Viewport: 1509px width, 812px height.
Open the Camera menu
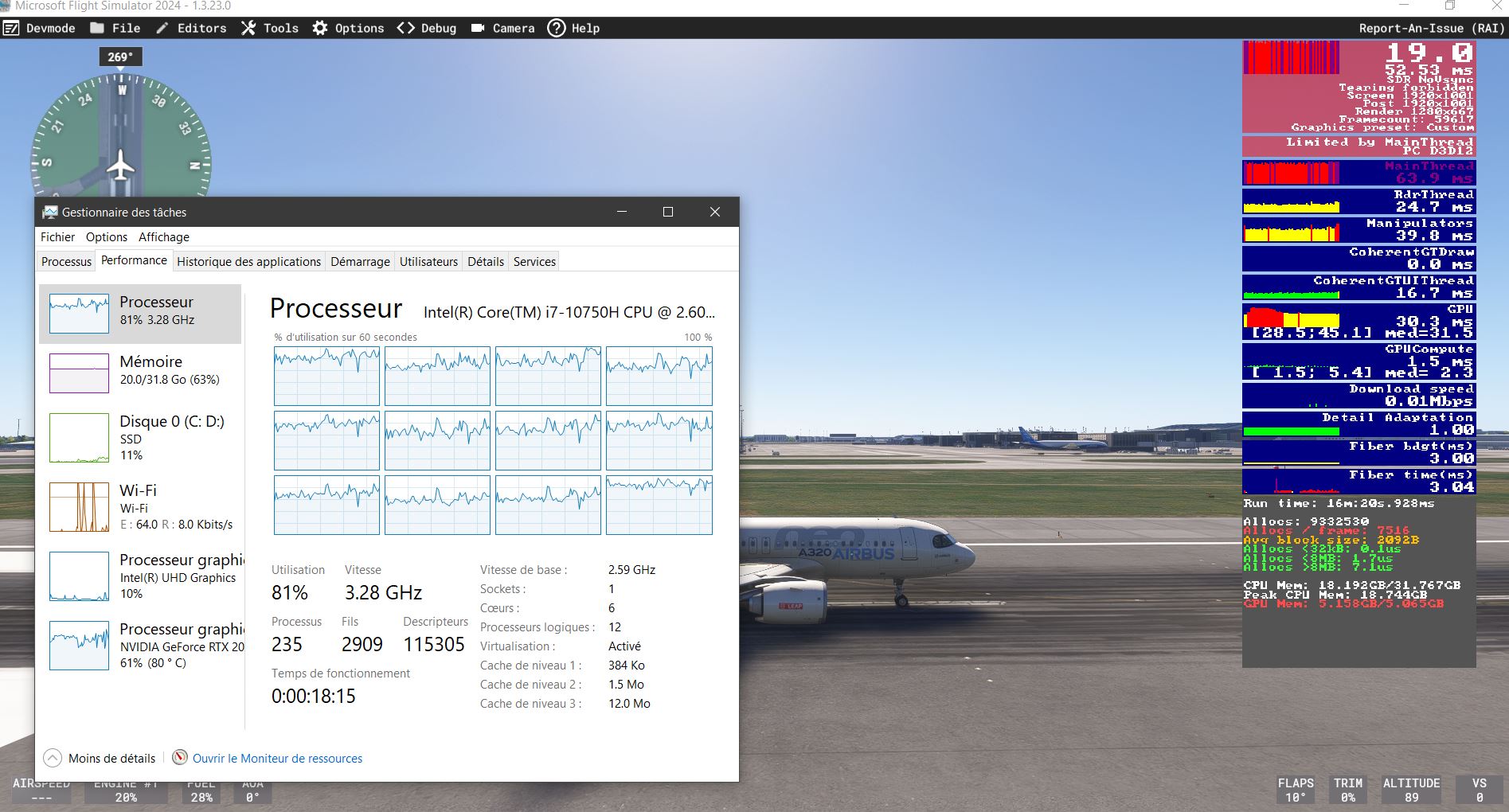click(x=502, y=28)
